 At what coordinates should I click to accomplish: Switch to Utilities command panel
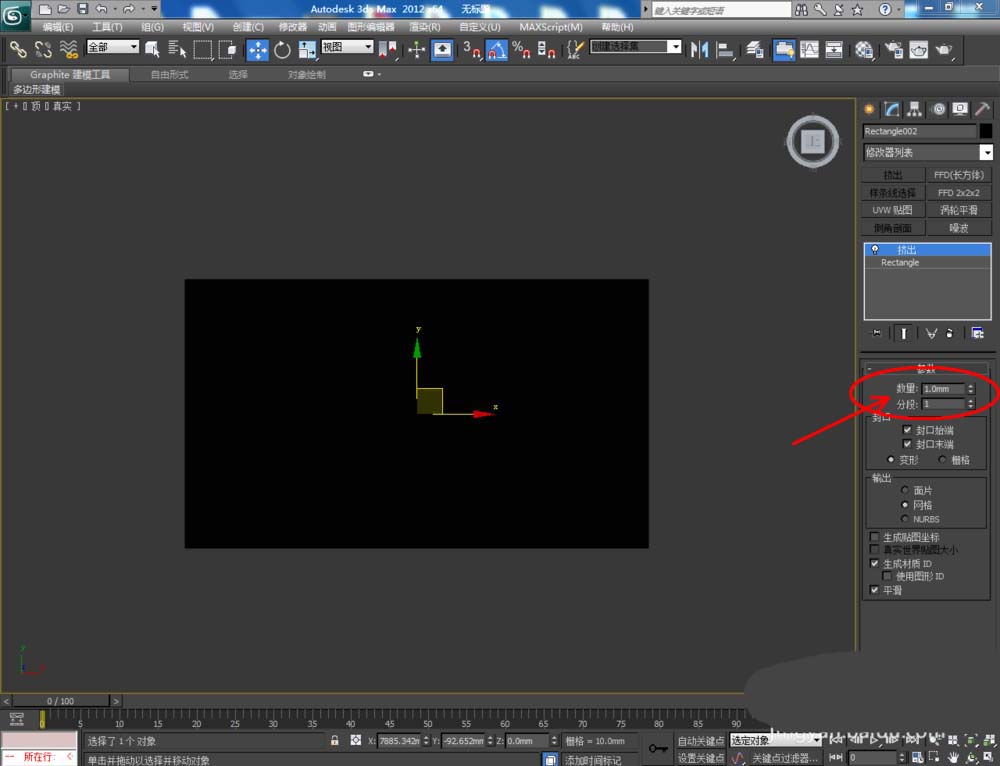[982, 109]
